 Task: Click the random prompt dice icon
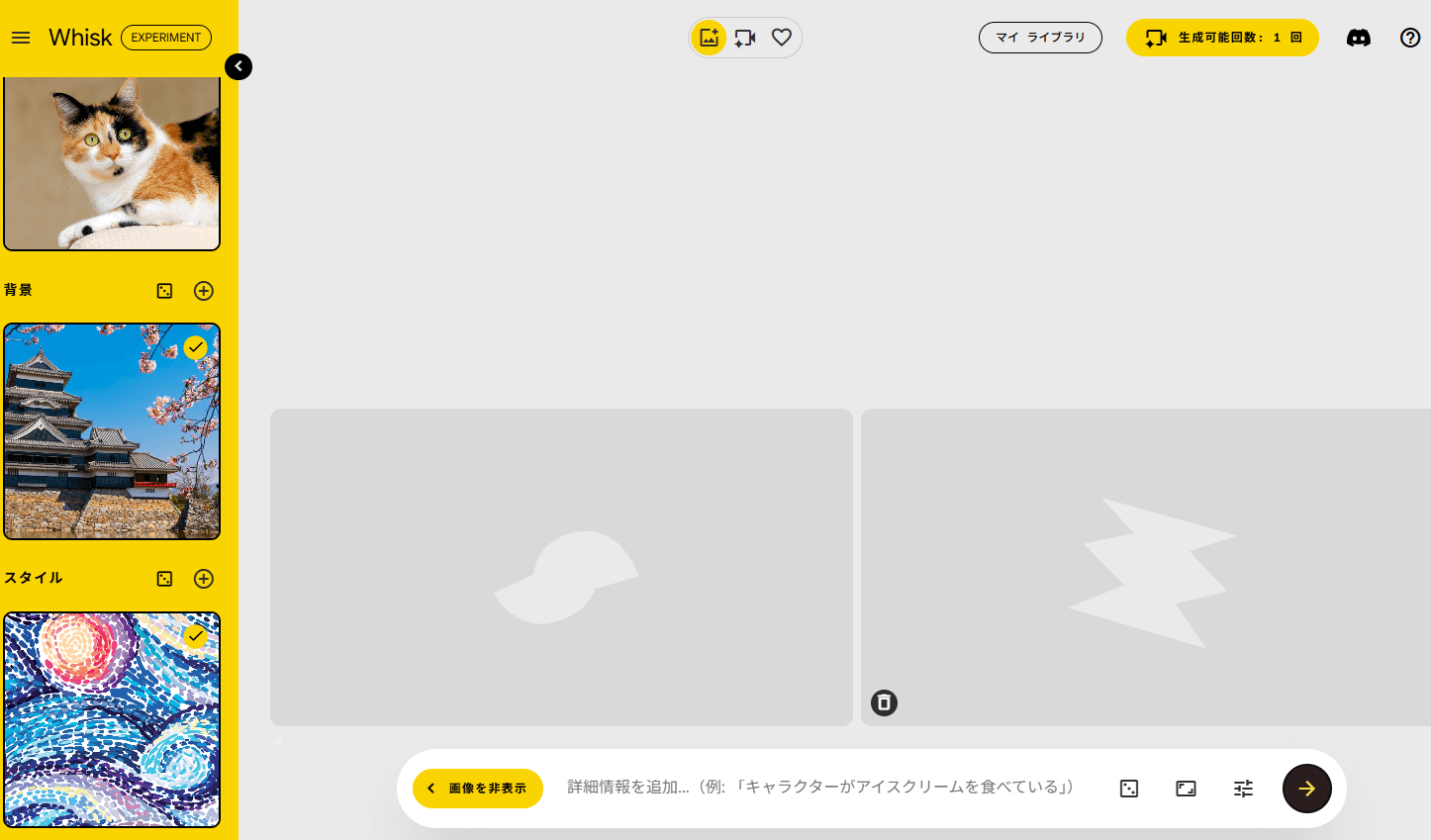point(1129,789)
